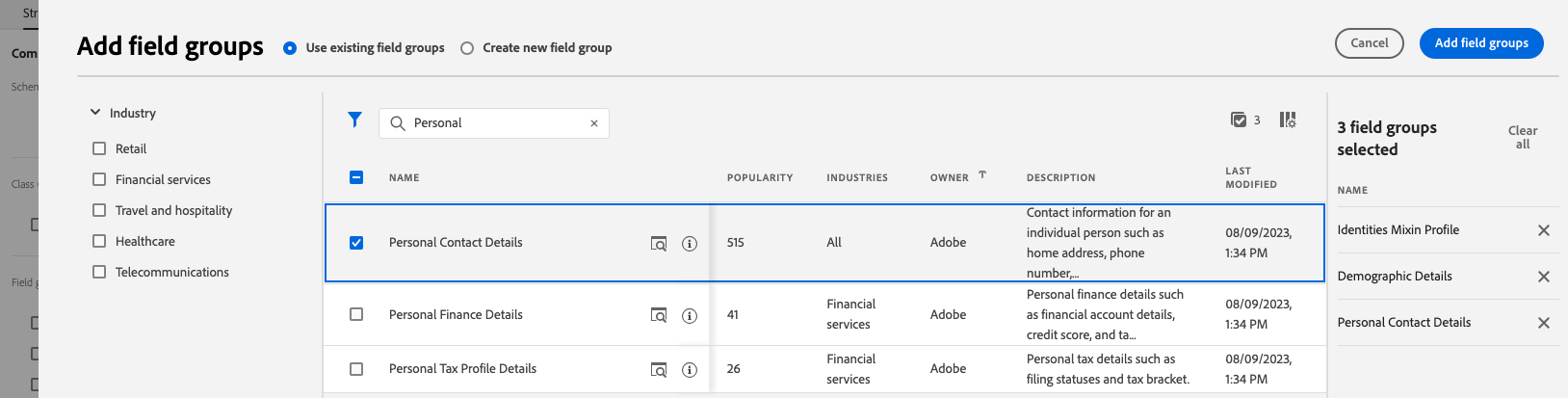The image size is (1568, 398).
Task: Show selected items count icon
Action: 1239,119
